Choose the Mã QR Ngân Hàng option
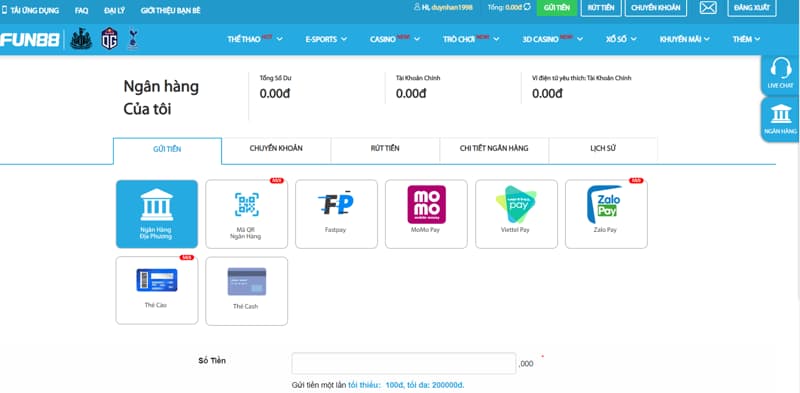This screenshot has width=800, height=393. [x=246, y=214]
